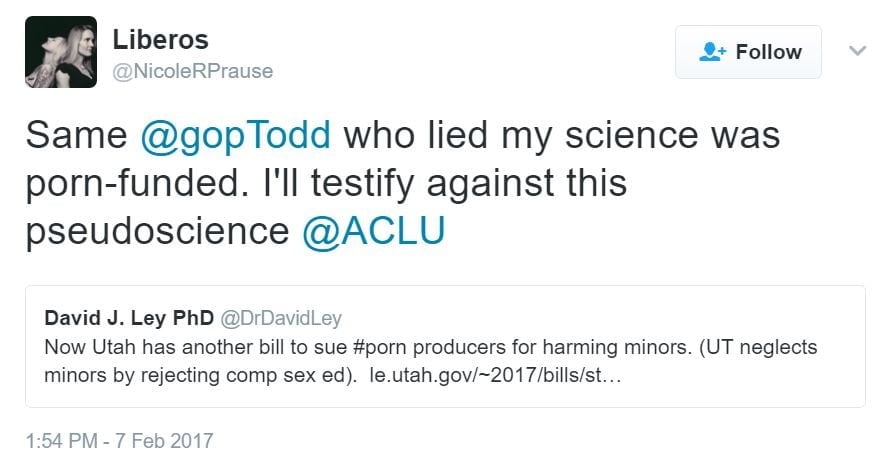This screenshot has width=877, height=467.
Task: Click the Liberos profile avatar photo
Action: 61,52
